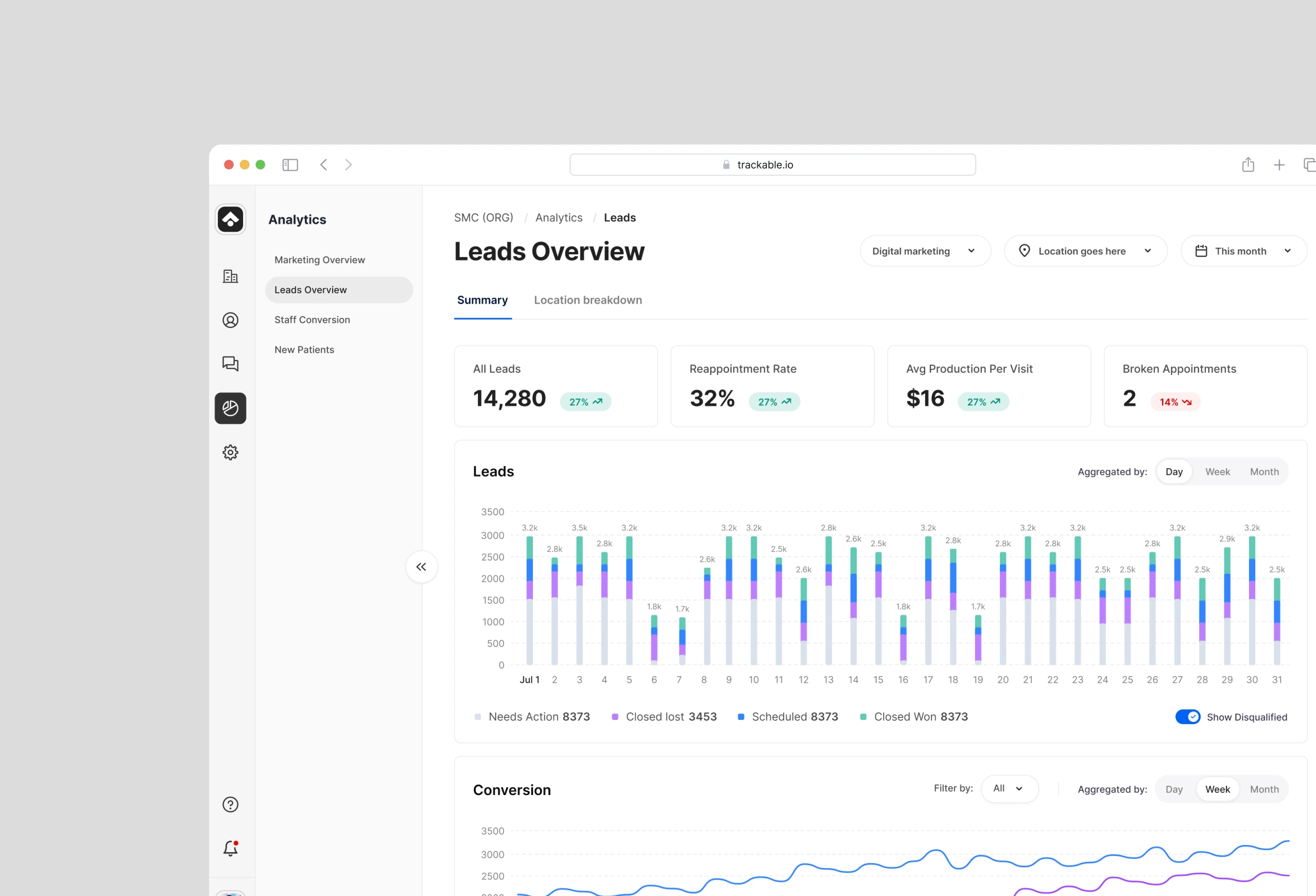Click the Conversion section title
The width and height of the screenshot is (1316, 896).
coord(511,789)
